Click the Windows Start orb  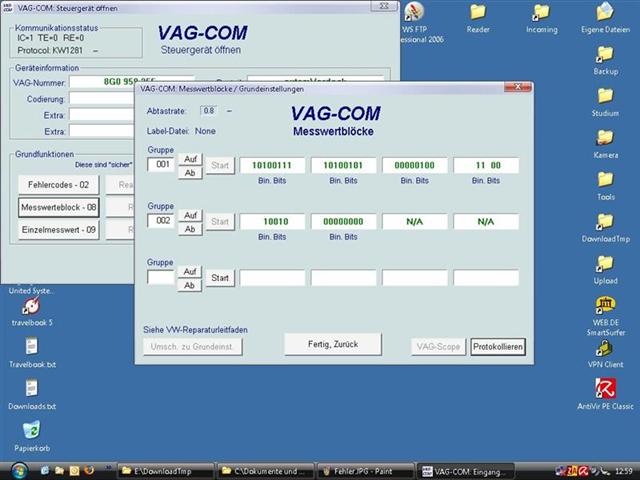(x=18, y=471)
